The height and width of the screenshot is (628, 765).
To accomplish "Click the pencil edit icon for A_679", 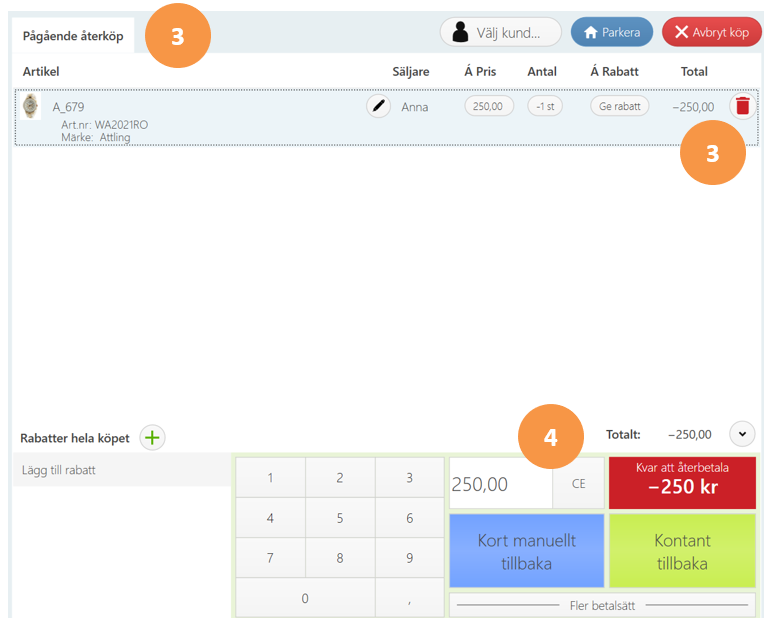I will (379, 106).
